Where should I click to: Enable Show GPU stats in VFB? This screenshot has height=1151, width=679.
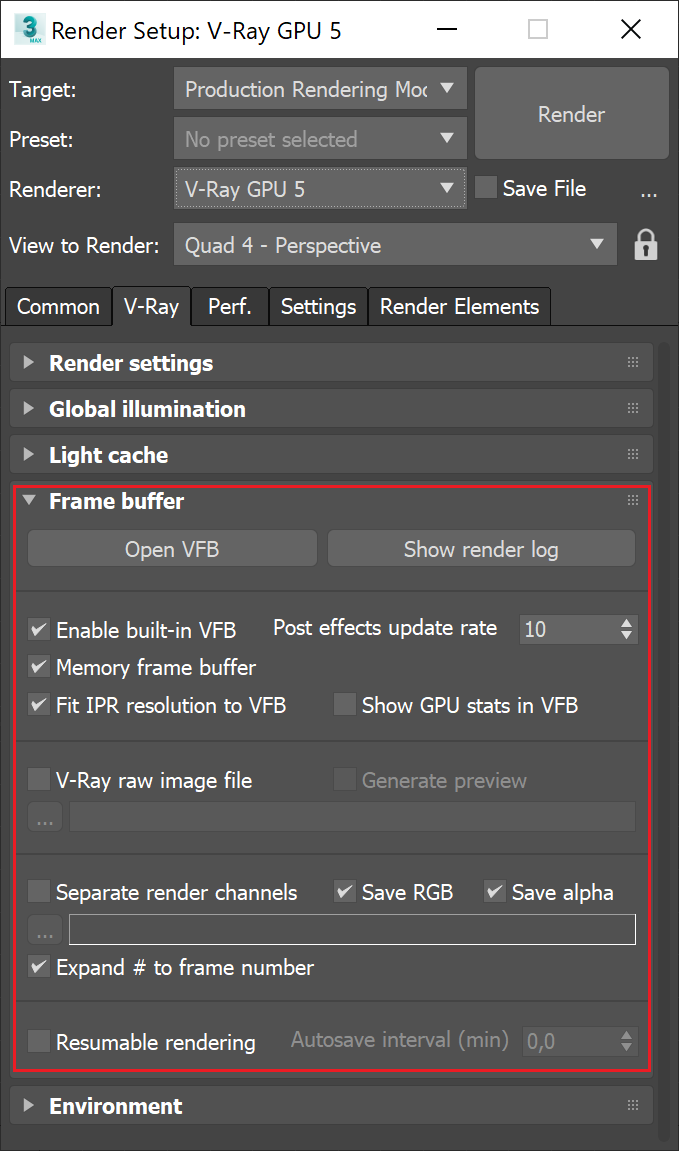point(345,705)
